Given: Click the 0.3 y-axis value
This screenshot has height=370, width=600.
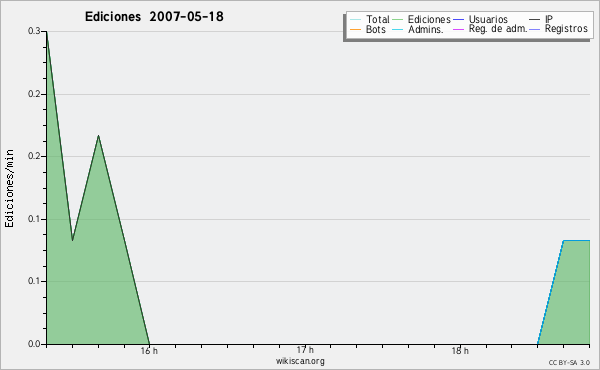Looking at the screenshot, I should tap(34, 31).
